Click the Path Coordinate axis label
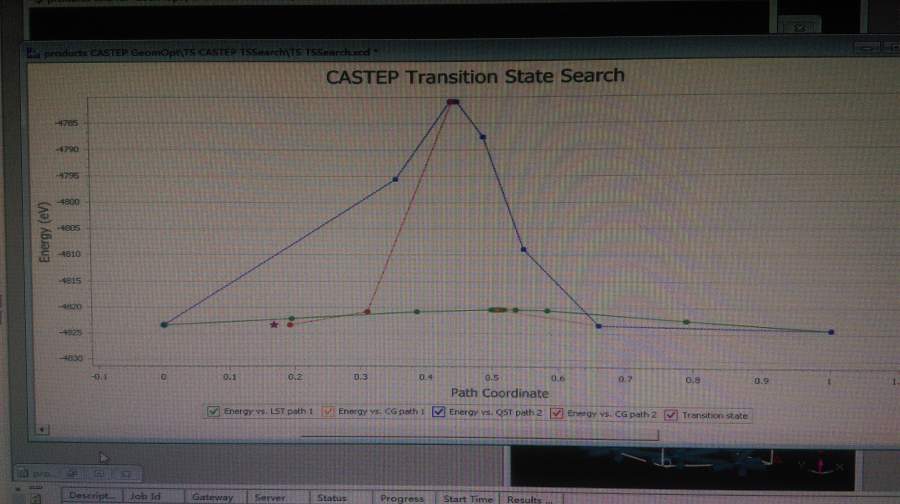The height and width of the screenshot is (504, 900). coord(499,393)
